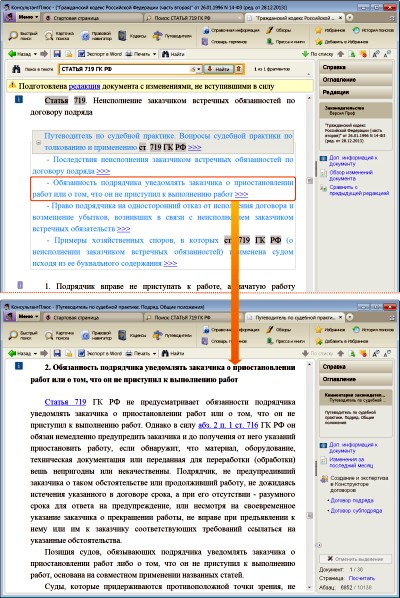The image size is (400, 598).
Task: Open Правовой навигатор in the upper window
Action: point(96,36)
